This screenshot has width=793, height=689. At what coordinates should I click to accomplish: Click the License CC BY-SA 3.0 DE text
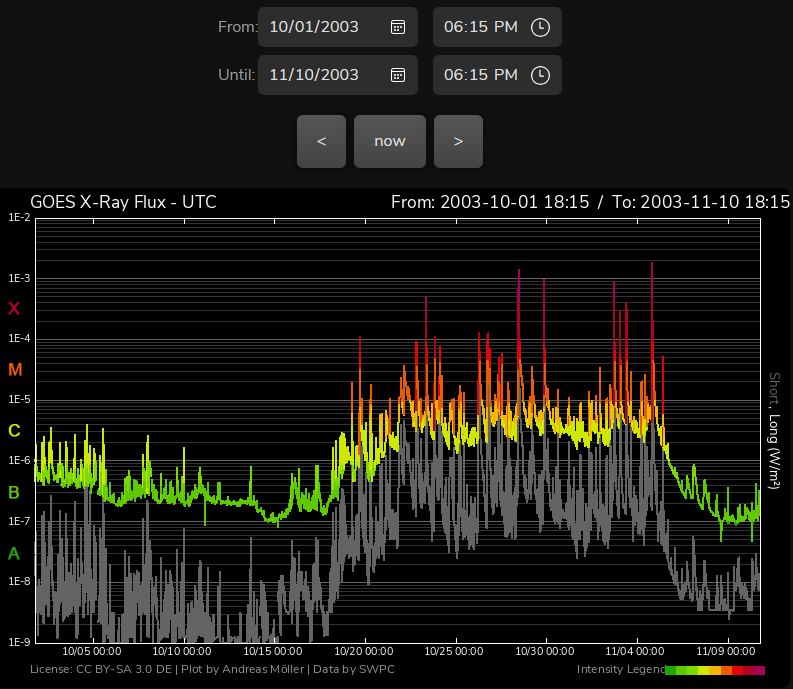[101, 669]
